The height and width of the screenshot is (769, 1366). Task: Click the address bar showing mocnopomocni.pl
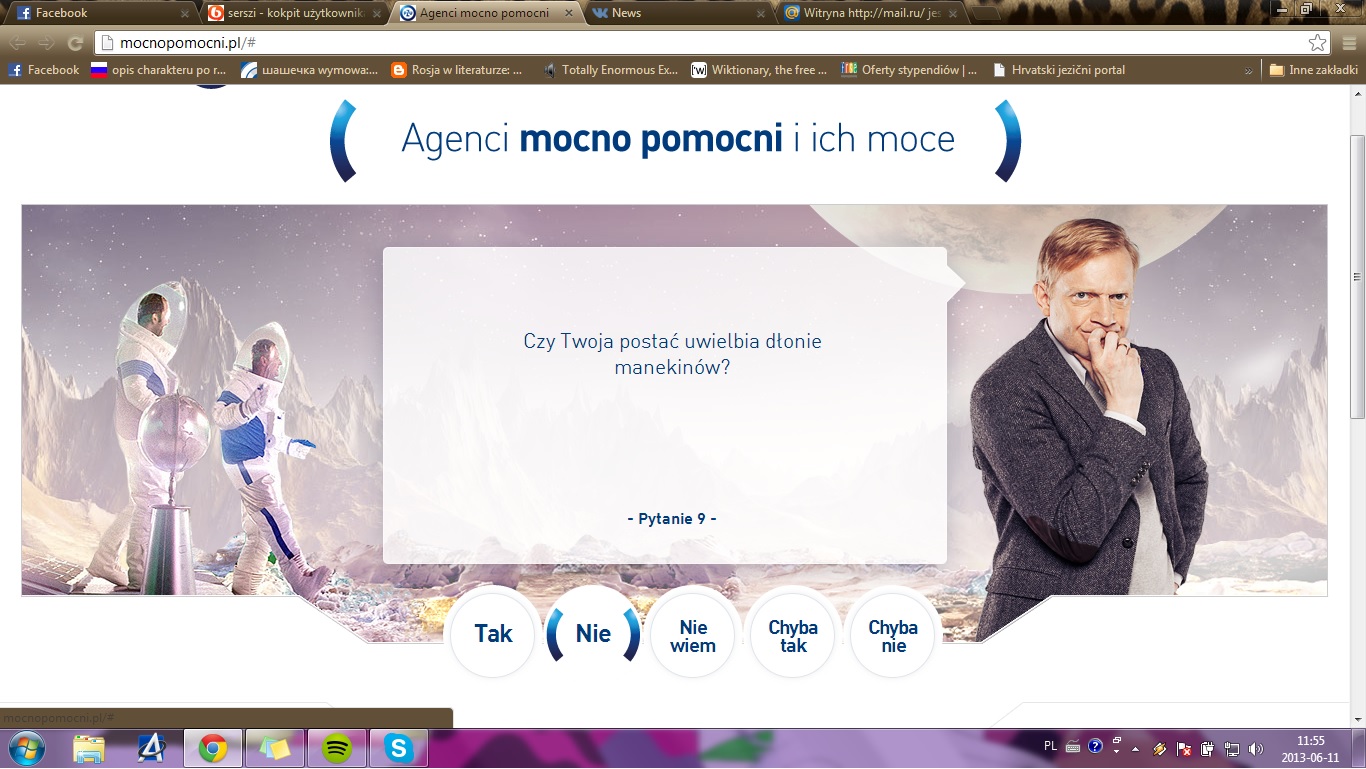click(x=700, y=43)
